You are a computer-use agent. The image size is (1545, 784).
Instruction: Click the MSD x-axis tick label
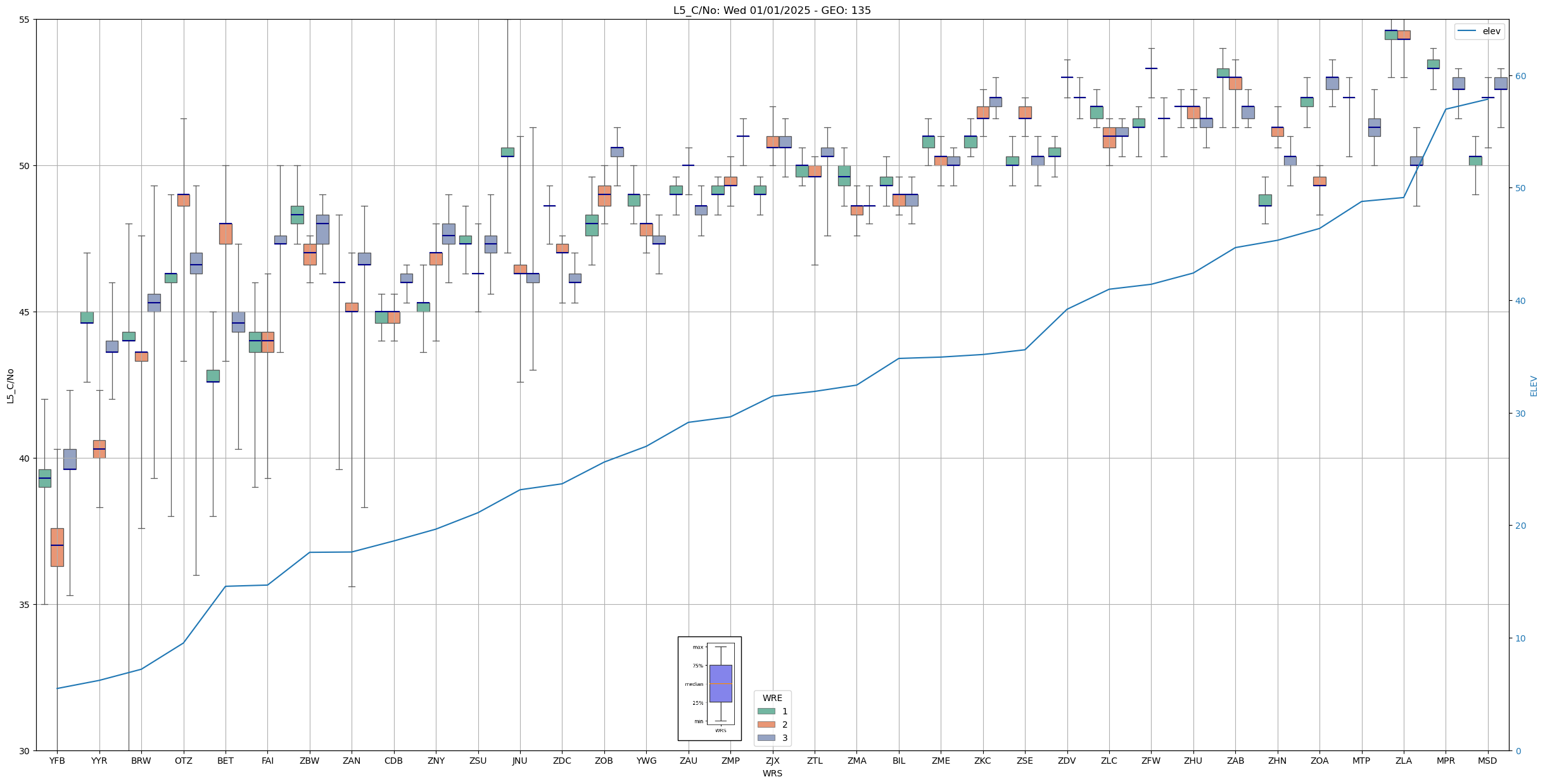pos(1487,761)
